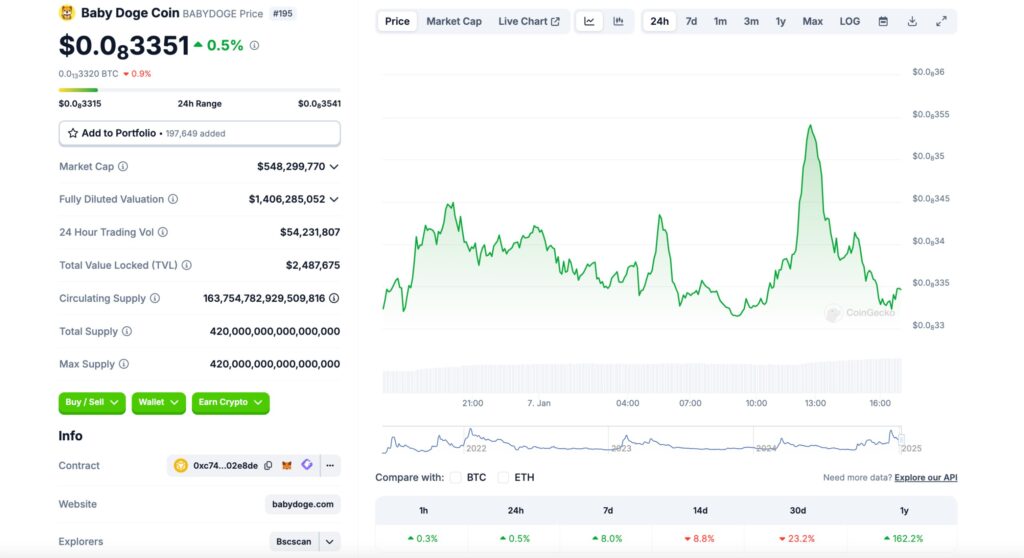
Task: Download chart data
Action: coord(912,22)
